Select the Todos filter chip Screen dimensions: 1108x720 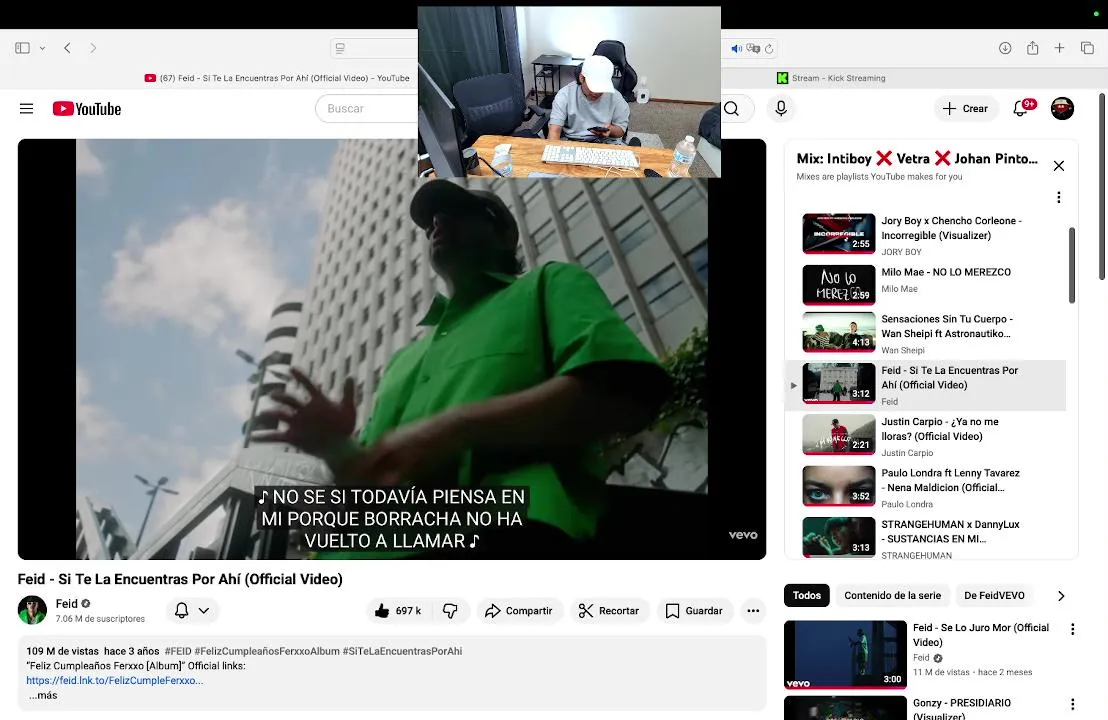[x=806, y=596]
